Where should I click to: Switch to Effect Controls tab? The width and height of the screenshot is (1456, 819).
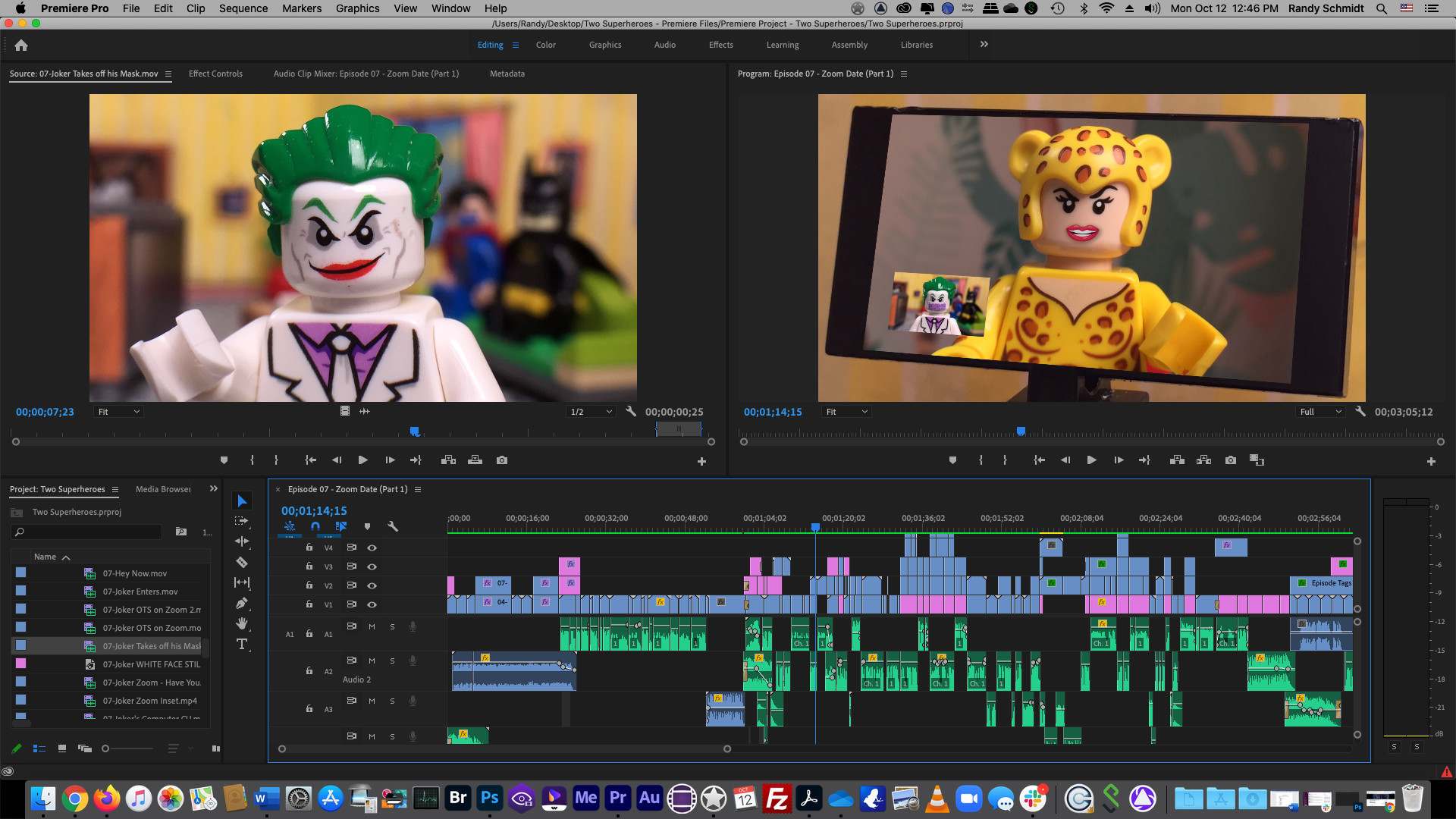pos(215,74)
